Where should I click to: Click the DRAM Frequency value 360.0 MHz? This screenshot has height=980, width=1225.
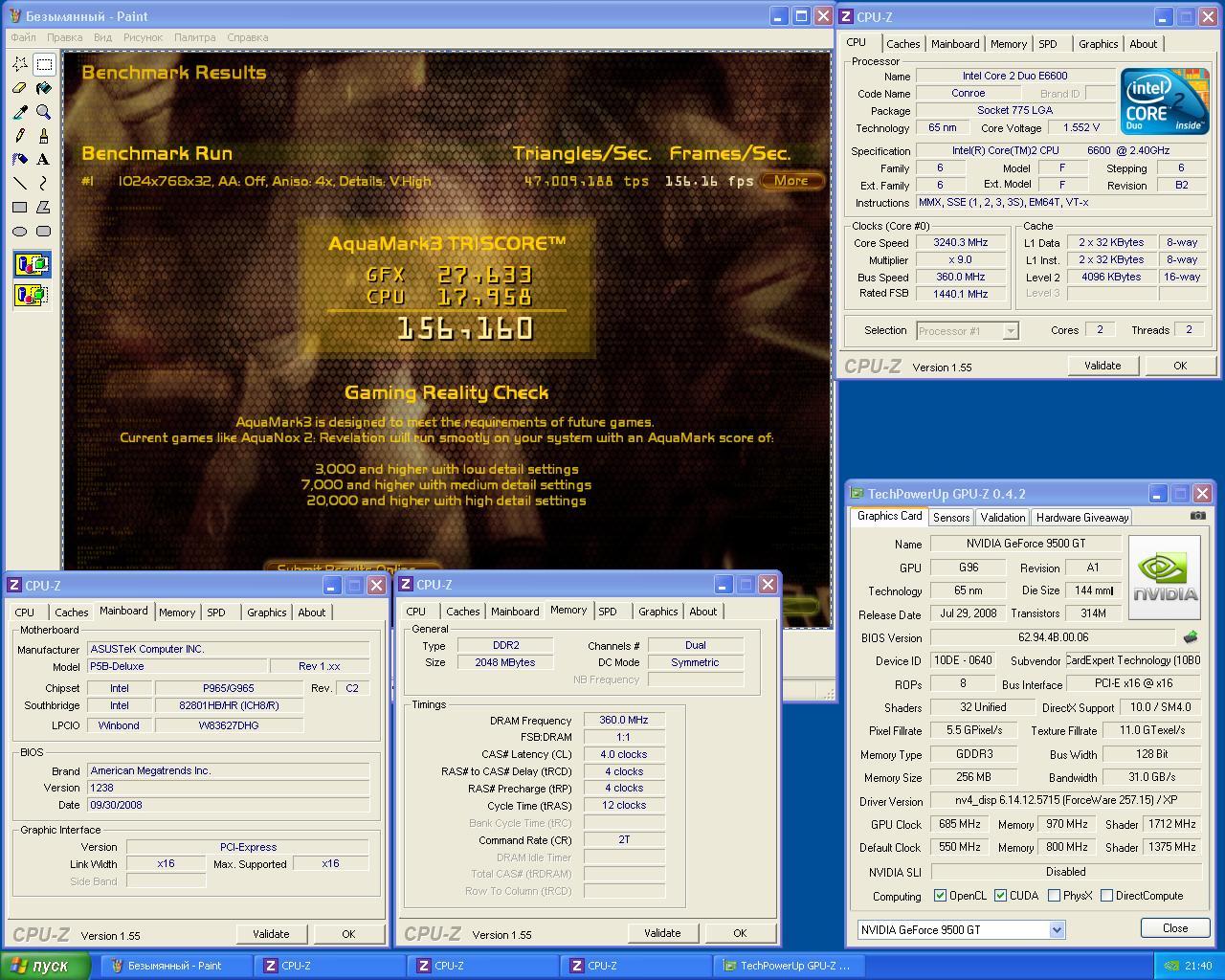click(x=623, y=721)
